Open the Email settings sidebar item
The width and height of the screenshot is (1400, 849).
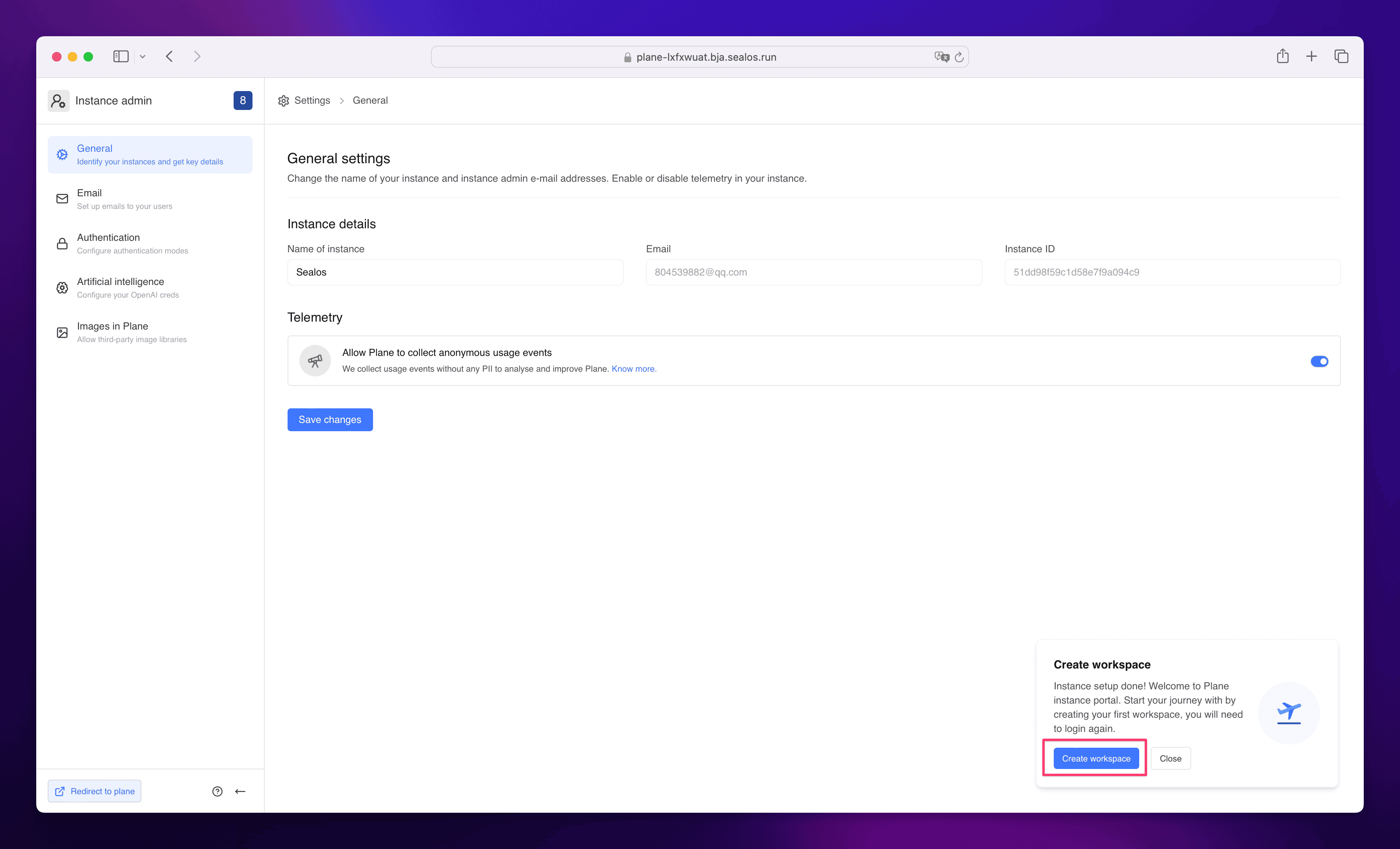150,199
